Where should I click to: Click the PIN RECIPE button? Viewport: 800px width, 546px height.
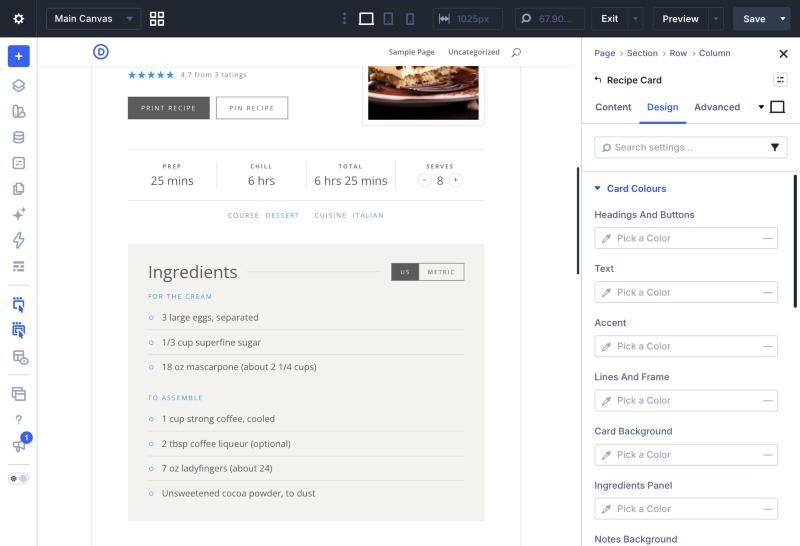click(x=252, y=108)
